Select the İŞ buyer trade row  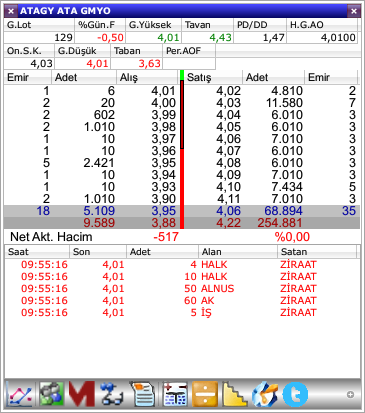tap(182, 312)
